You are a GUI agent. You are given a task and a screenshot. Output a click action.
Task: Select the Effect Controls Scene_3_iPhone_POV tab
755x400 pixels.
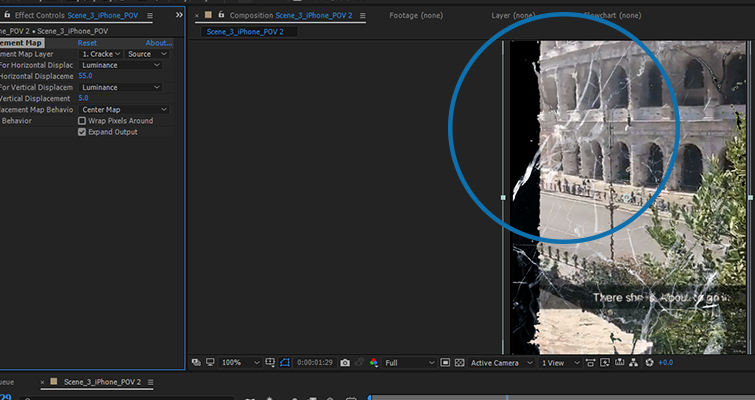click(77, 15)
